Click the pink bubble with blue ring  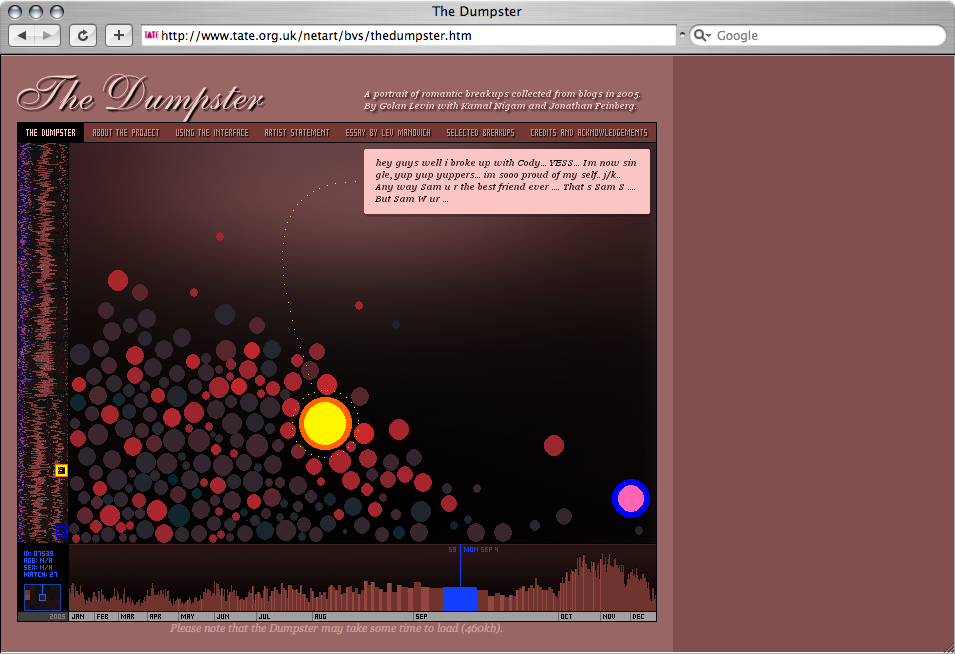[x=630, y=498]
